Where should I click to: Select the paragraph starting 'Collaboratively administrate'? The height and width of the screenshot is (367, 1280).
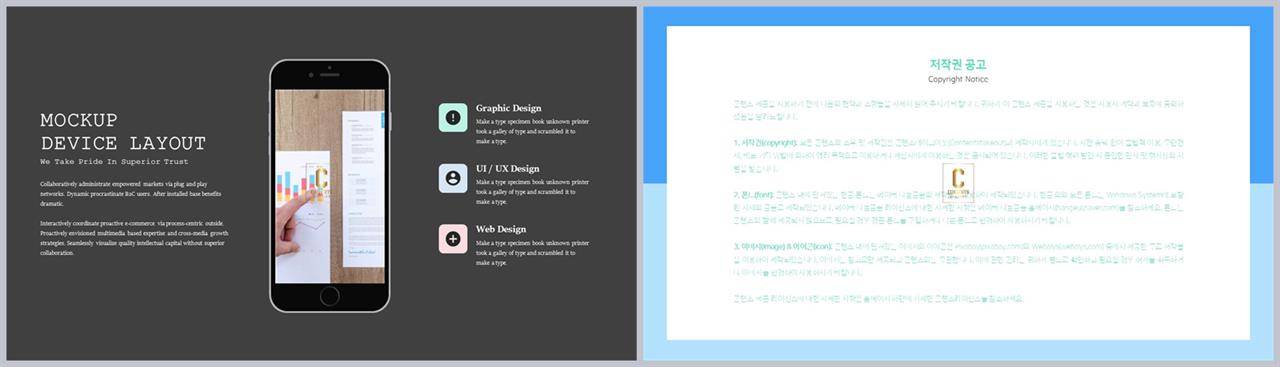point(131,194)
